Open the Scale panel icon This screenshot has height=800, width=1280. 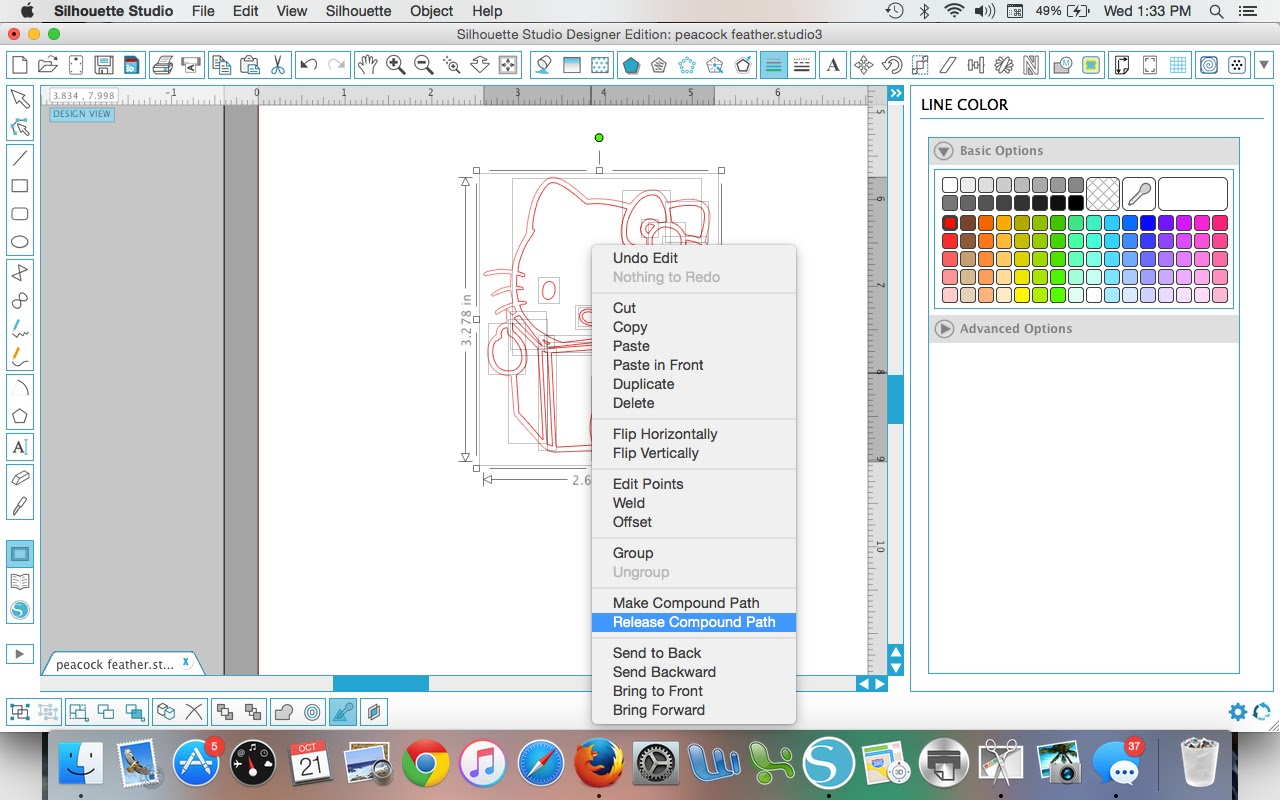[x=919, y=65]
